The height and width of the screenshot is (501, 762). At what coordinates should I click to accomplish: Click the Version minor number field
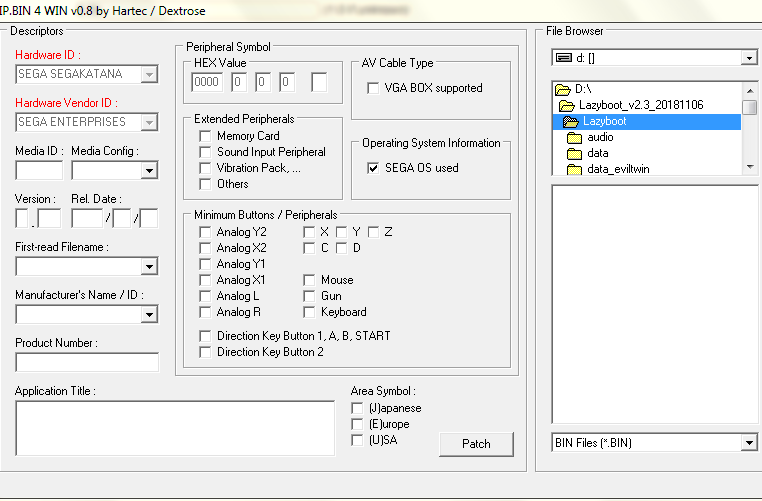pos(49,218)
